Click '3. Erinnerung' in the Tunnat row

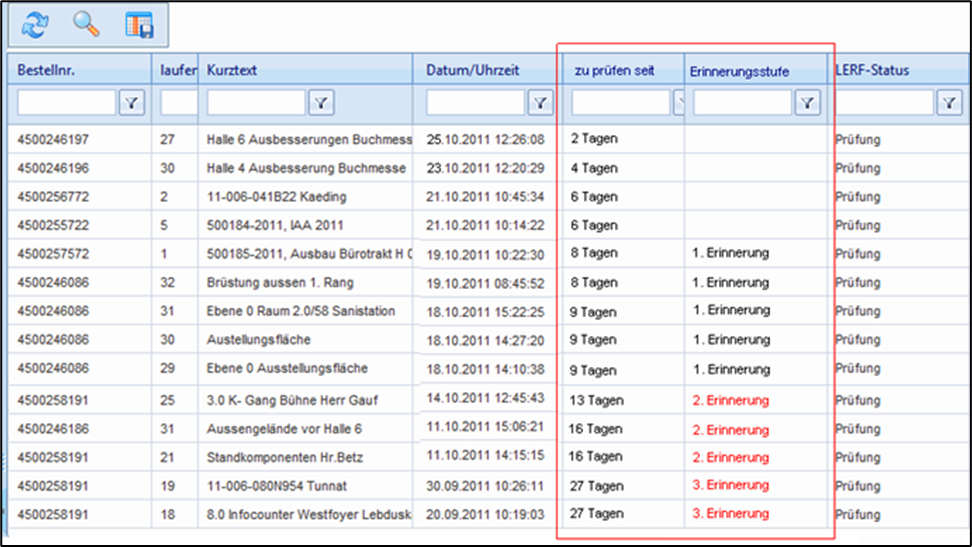point(730,485)
